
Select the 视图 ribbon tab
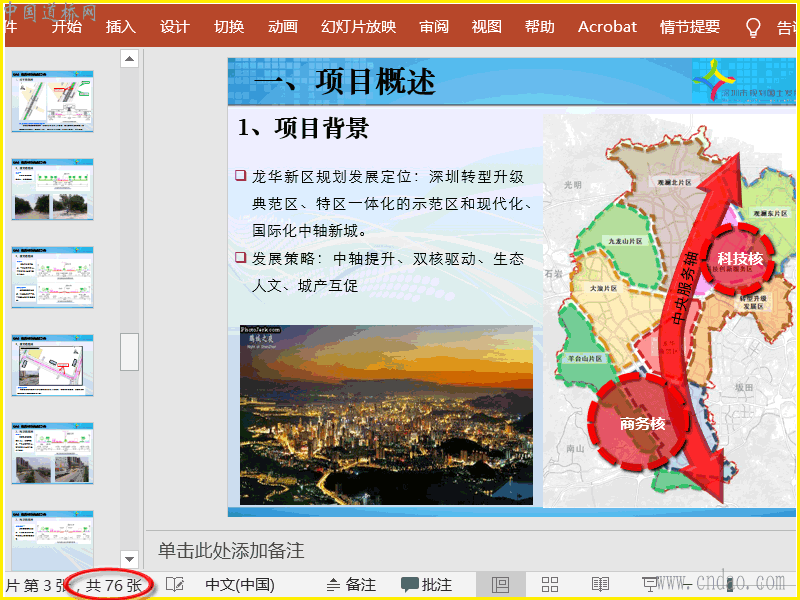(x=486, y=27)
